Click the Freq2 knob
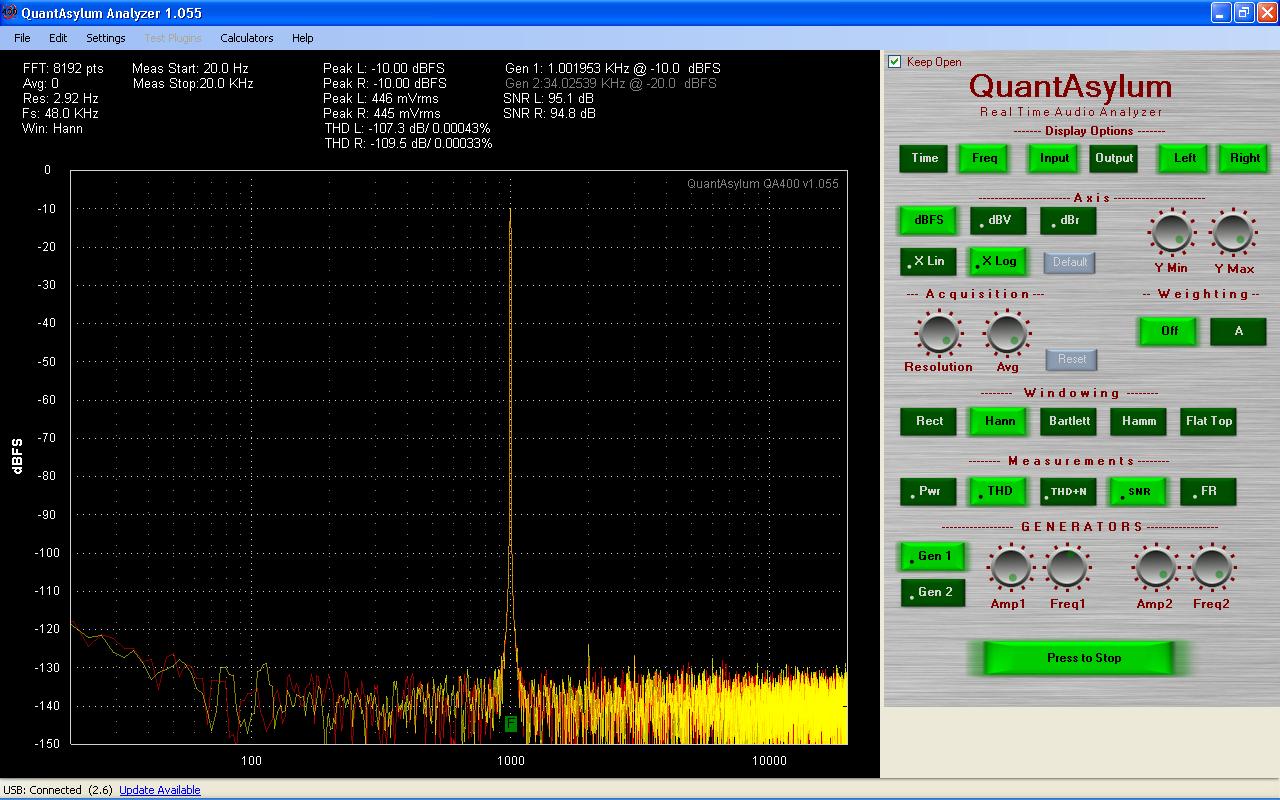This screenshot has width=1280, height=800. (1212, 568)
